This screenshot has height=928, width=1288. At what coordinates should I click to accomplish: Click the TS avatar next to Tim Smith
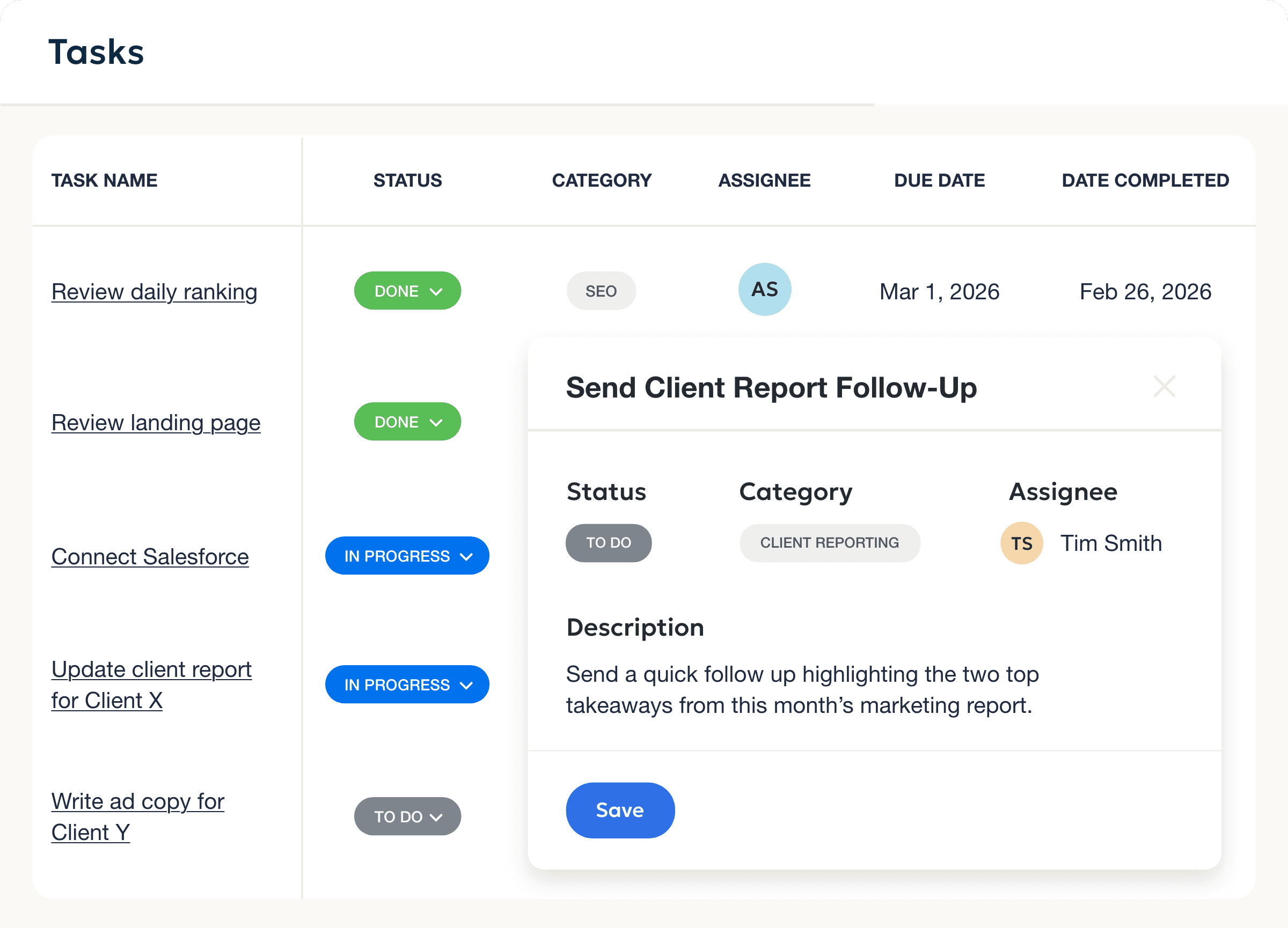coord(1021,543)
